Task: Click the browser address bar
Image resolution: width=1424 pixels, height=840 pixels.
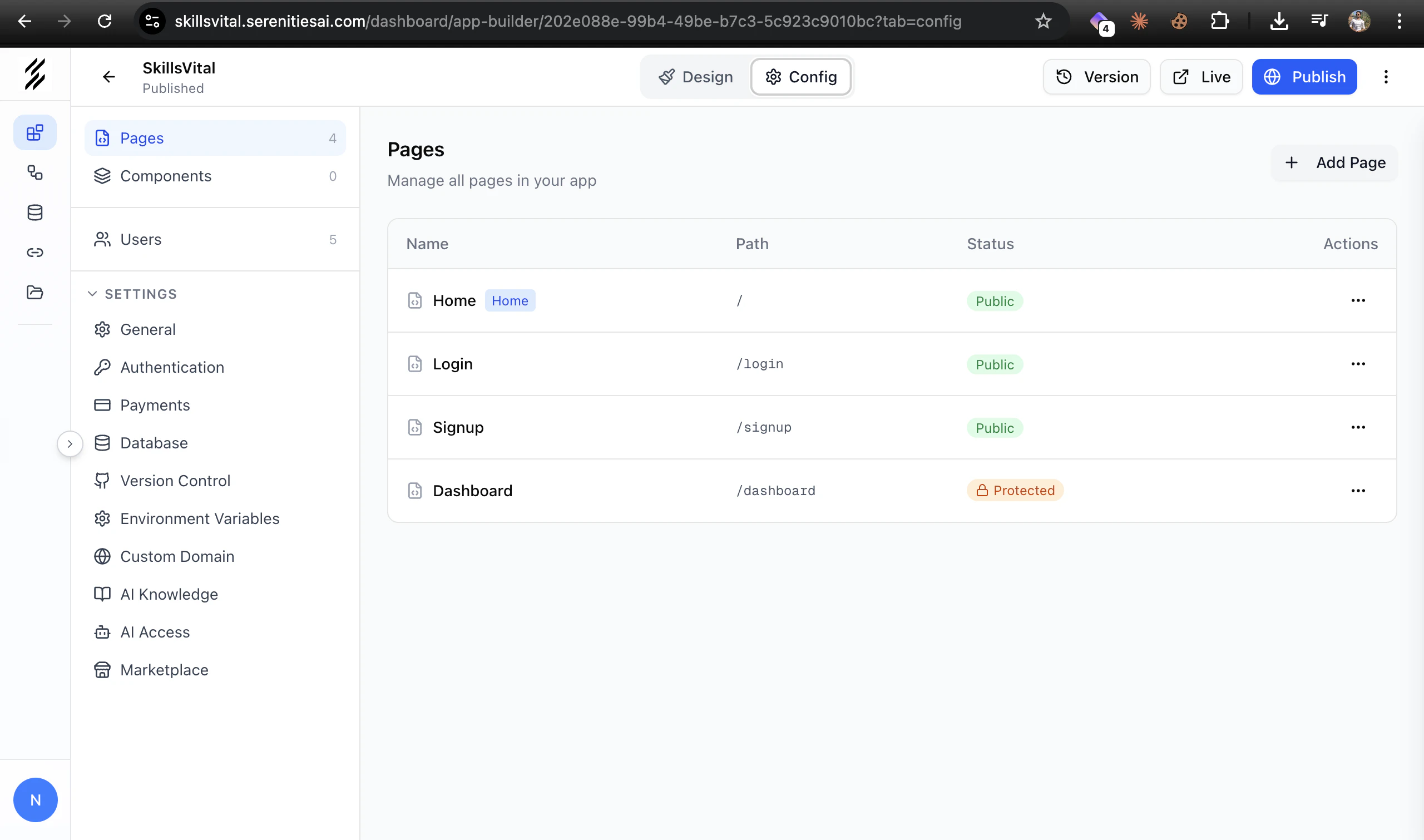Action: [x=567, y=22]
